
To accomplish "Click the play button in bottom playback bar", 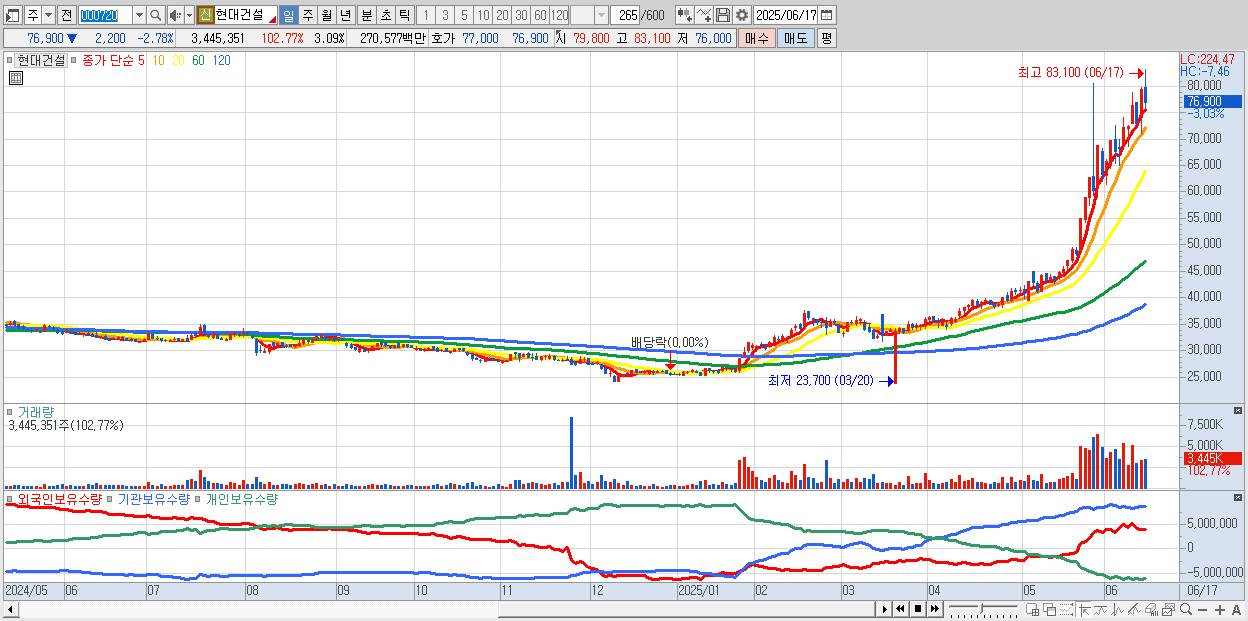I will (885, 609).
